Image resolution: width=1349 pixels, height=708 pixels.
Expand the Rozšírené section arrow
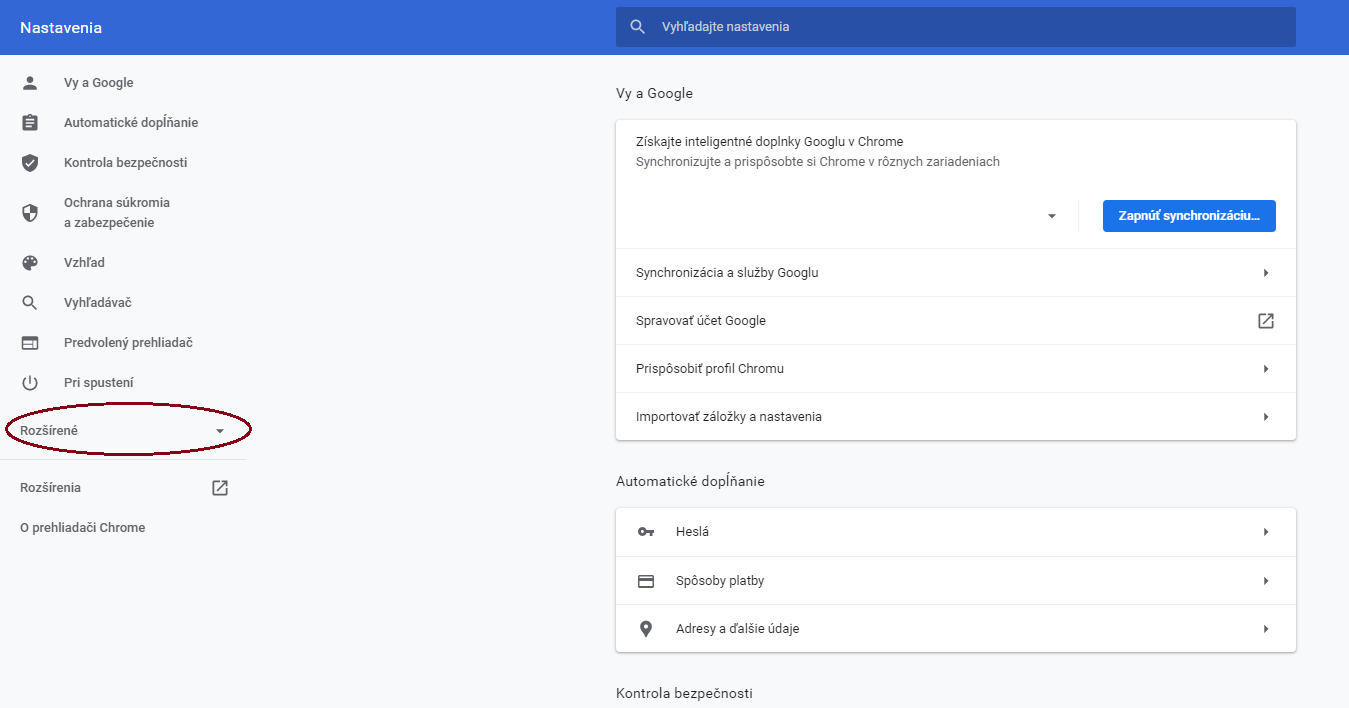(220, 431)
